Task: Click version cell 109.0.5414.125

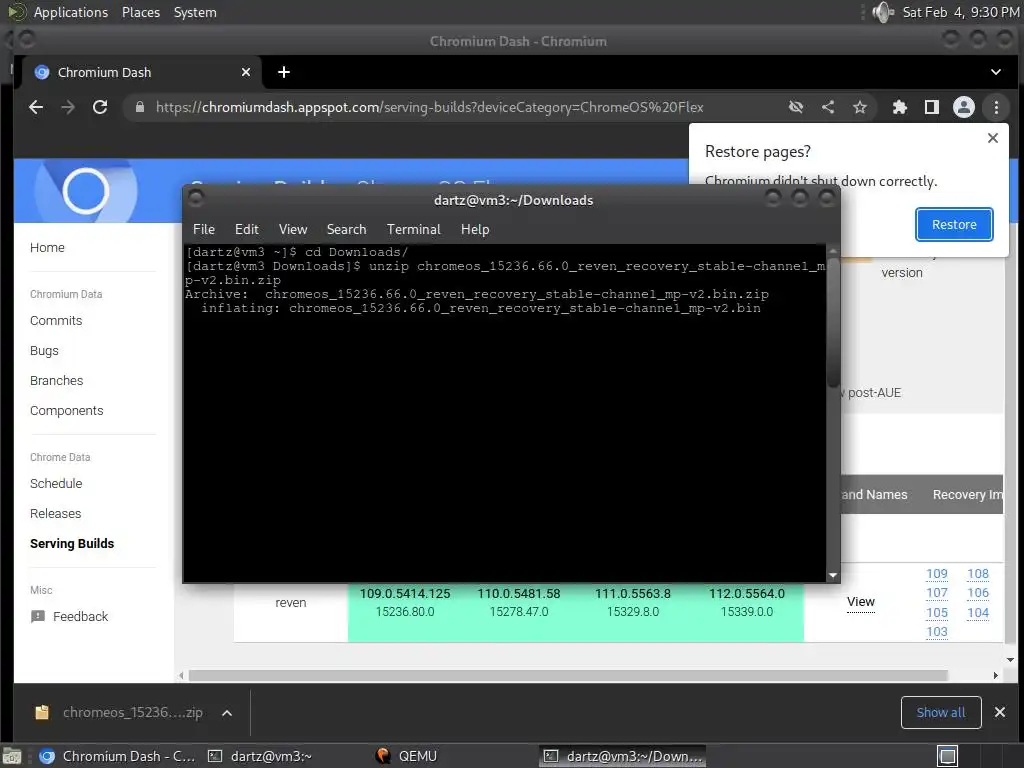Action: (405, 594)
